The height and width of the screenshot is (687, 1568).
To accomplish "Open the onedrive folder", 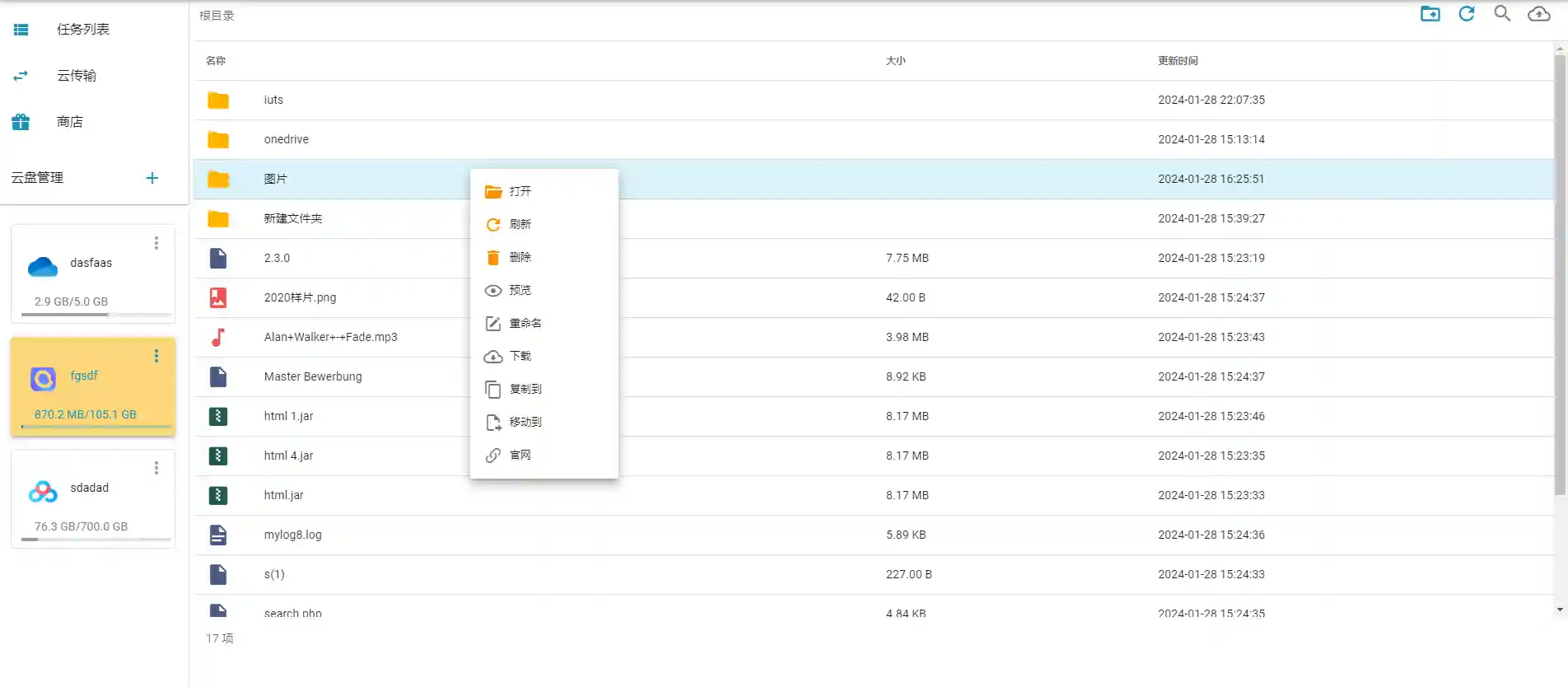I will (286, 139).
